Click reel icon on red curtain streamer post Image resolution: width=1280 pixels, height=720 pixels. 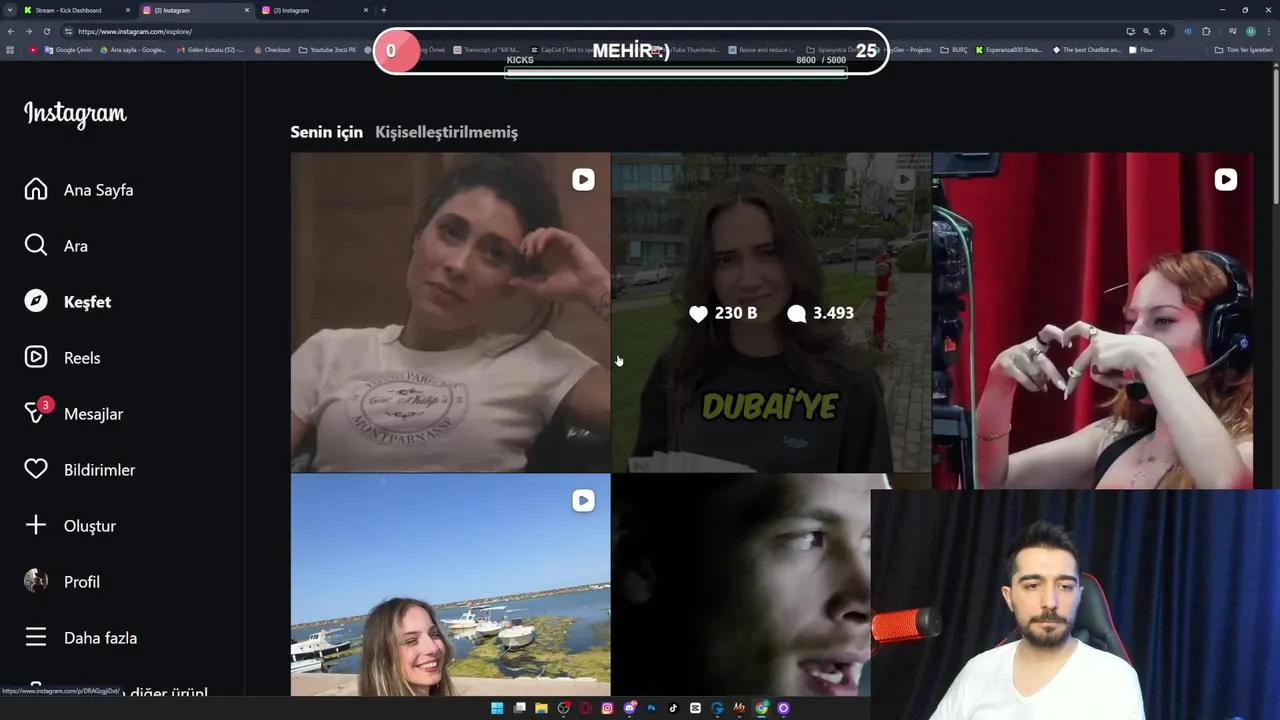point(1225,180)
